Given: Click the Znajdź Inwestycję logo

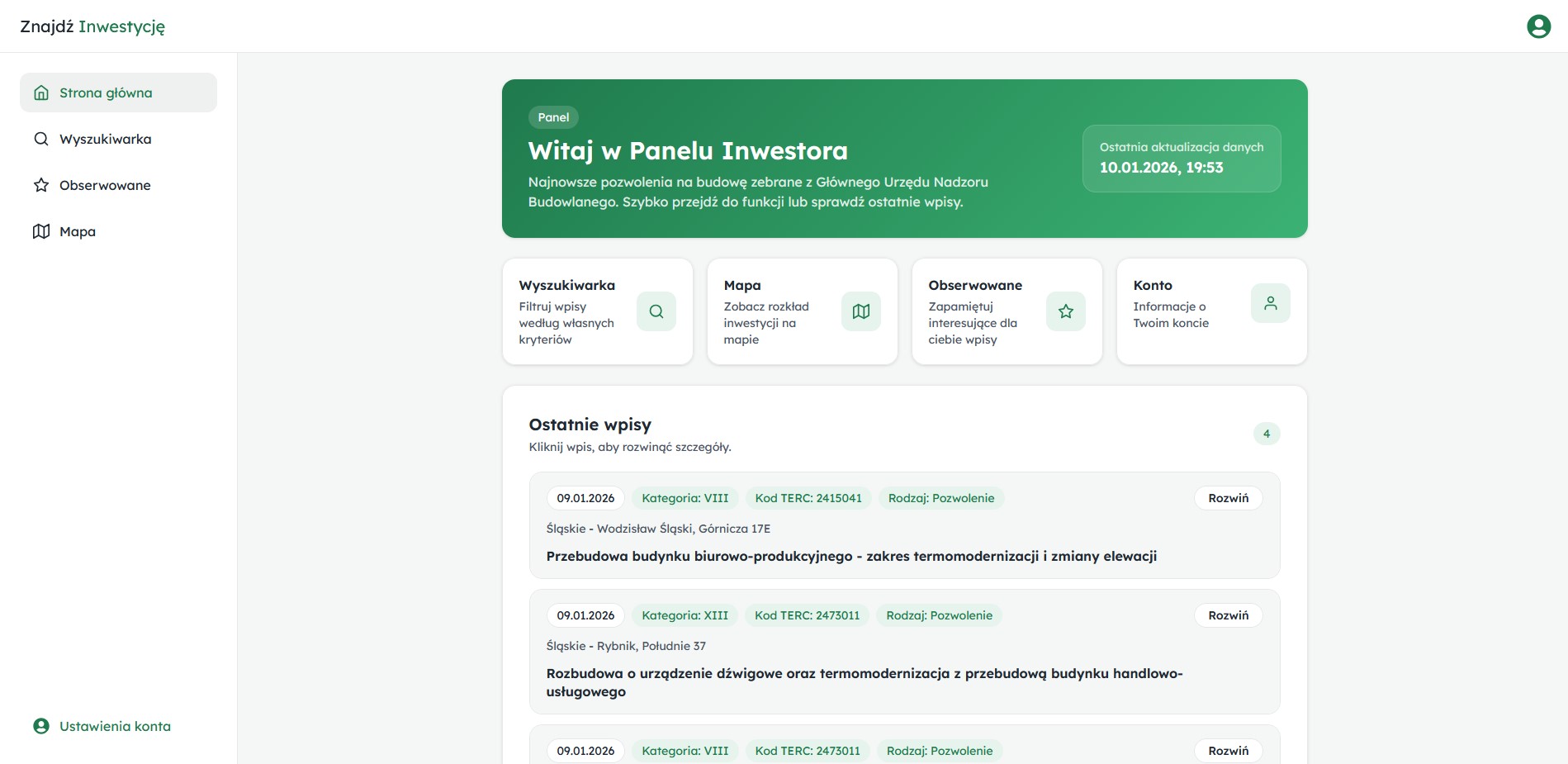Looking at the screenshot, I should [92, 26].
